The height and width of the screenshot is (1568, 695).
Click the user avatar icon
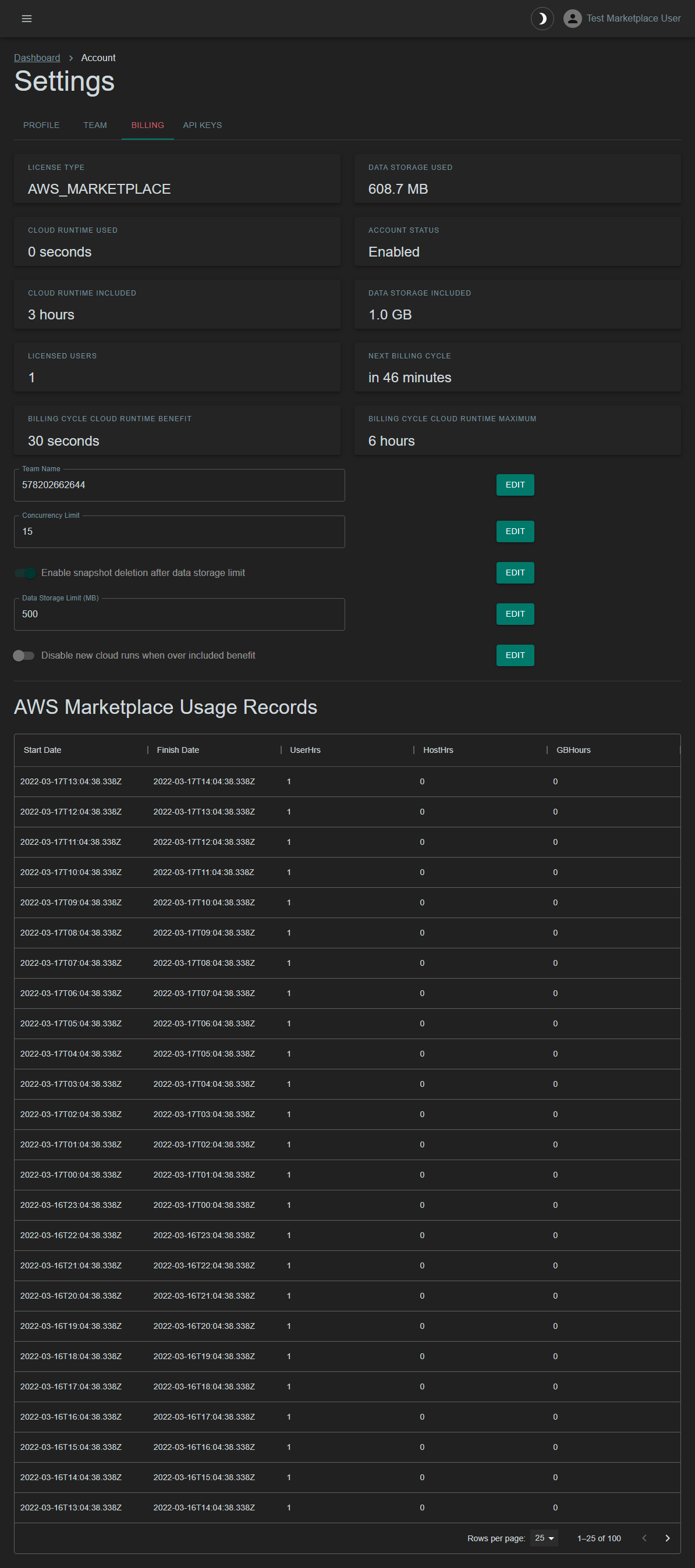(572, 18)
